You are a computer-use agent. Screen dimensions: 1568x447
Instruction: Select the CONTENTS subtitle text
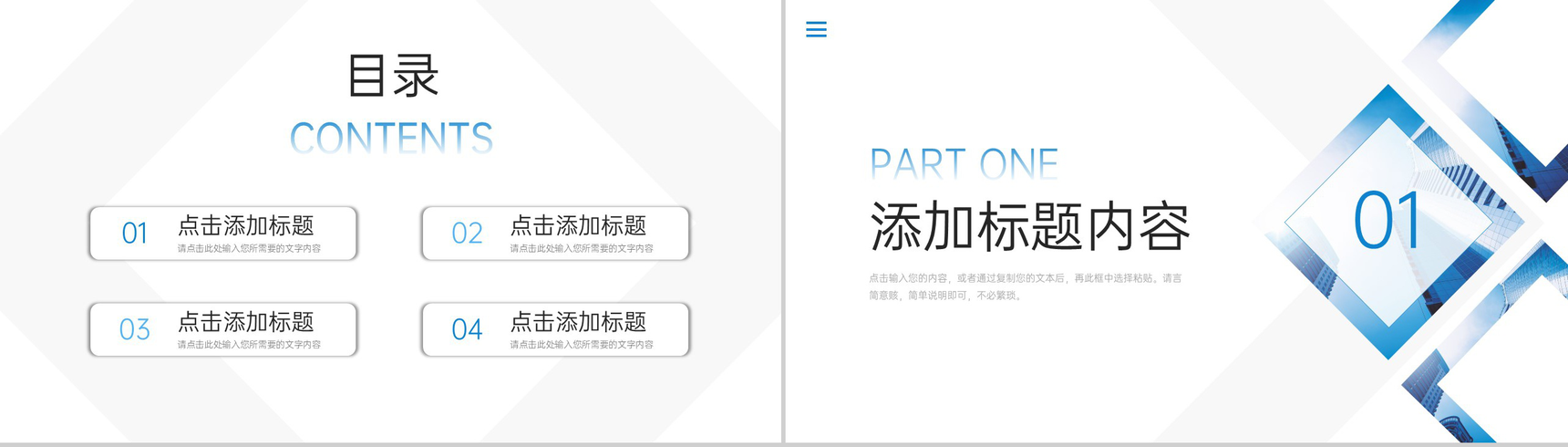[x=391, y=138]
